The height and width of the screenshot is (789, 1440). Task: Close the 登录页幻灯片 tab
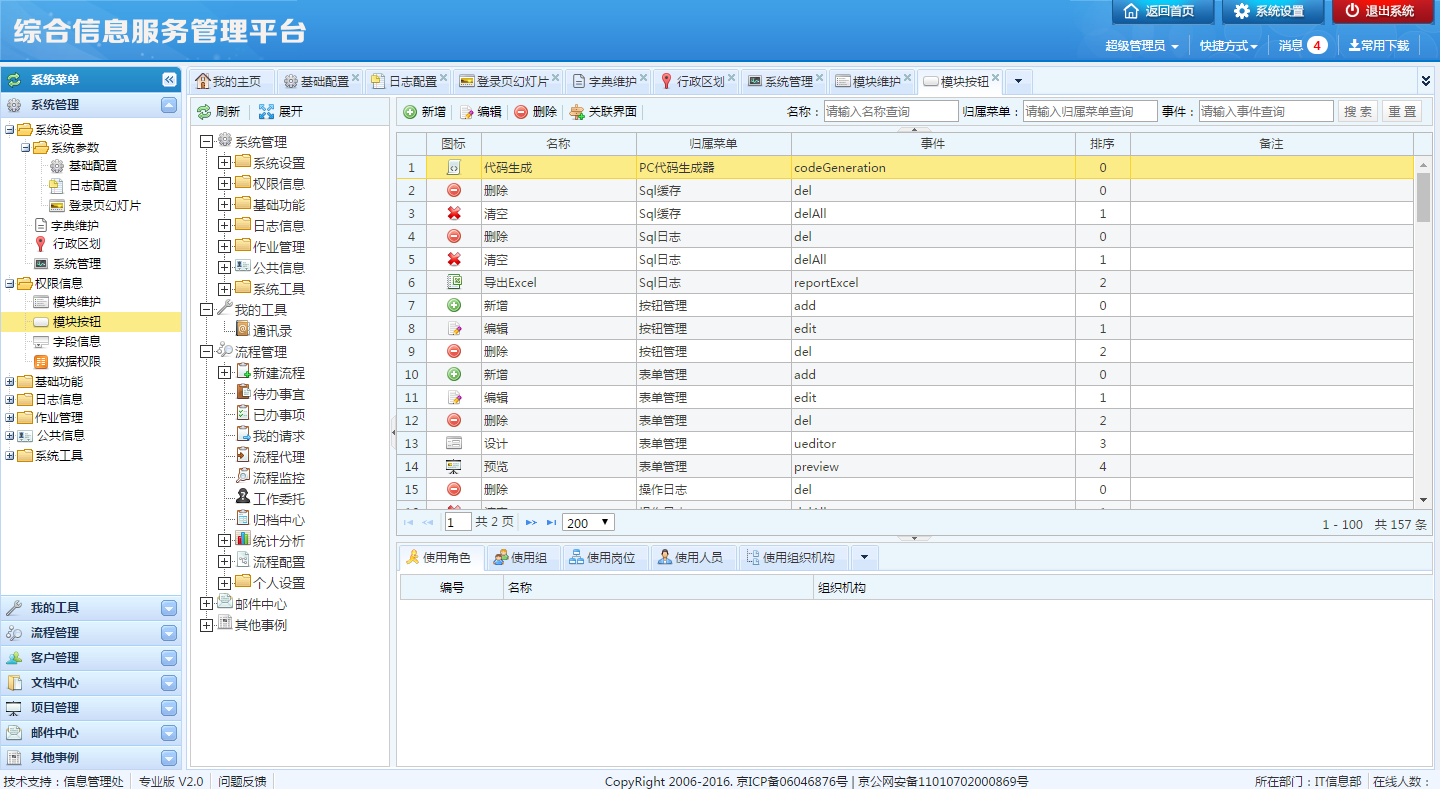556,77
